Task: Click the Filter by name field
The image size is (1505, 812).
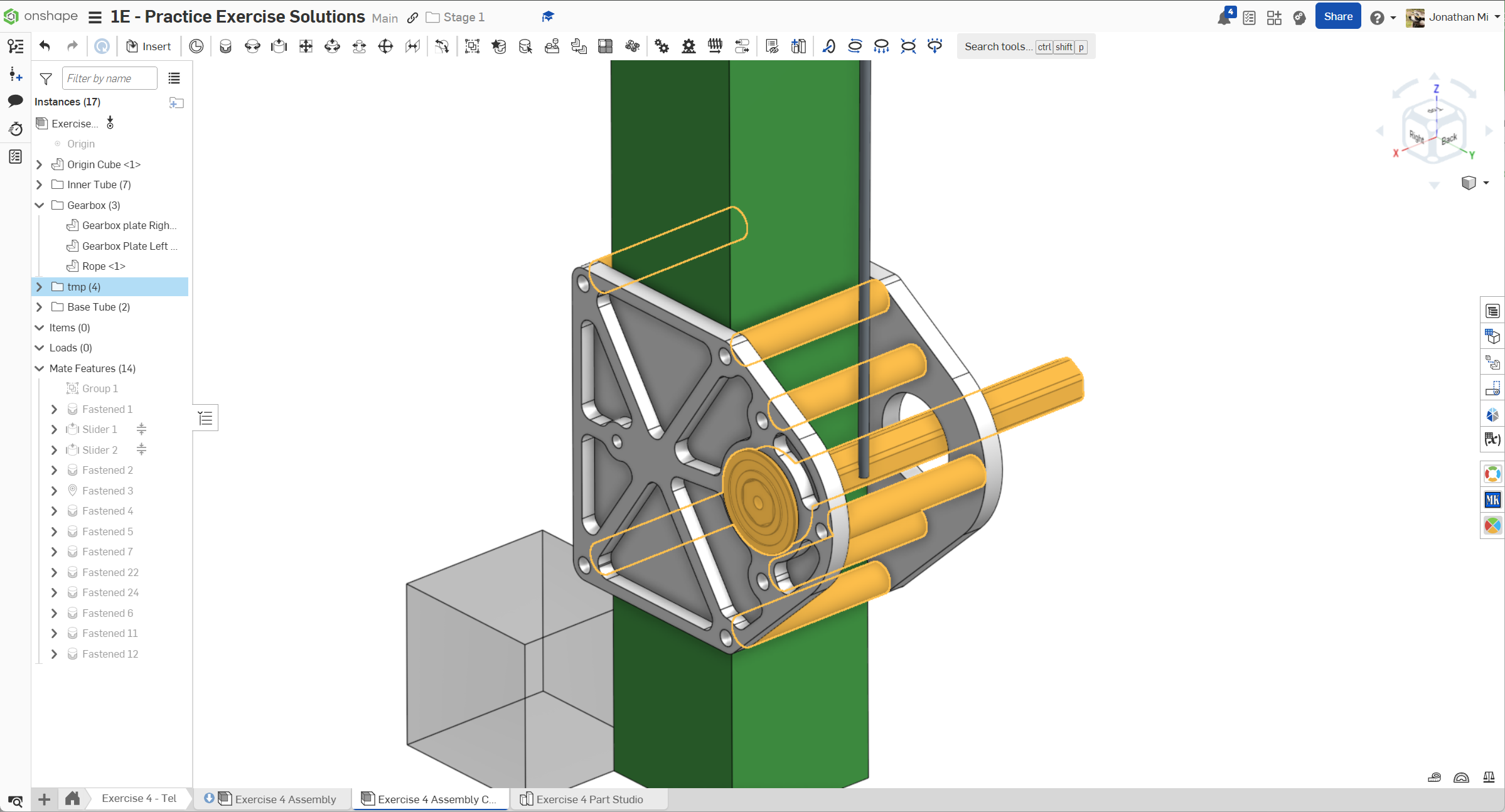Action: click(x=109, y=78)
